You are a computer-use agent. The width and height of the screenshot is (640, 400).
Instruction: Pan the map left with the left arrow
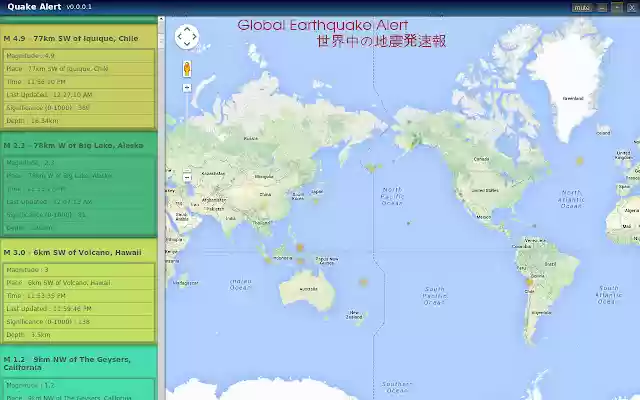pyautogui.click(x=179, y=37)
